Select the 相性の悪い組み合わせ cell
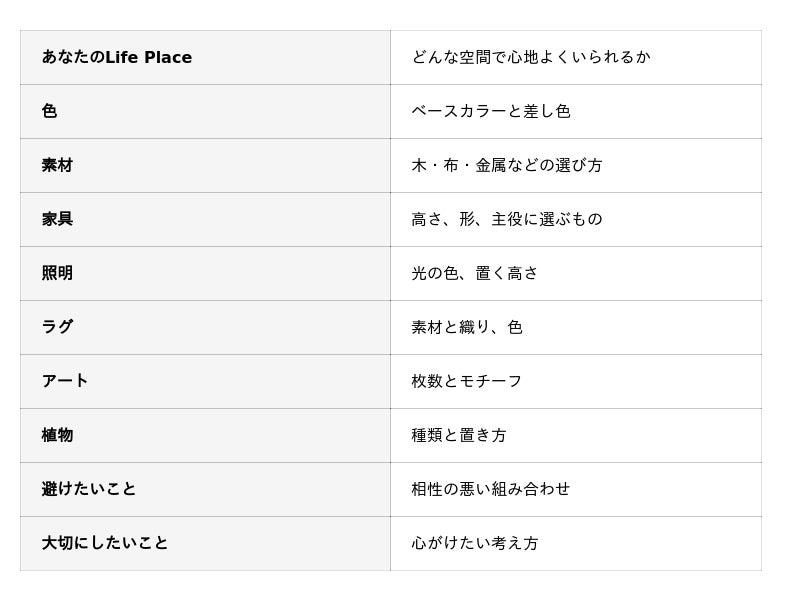This screenshot has height=601, width=800. (576, 490)
